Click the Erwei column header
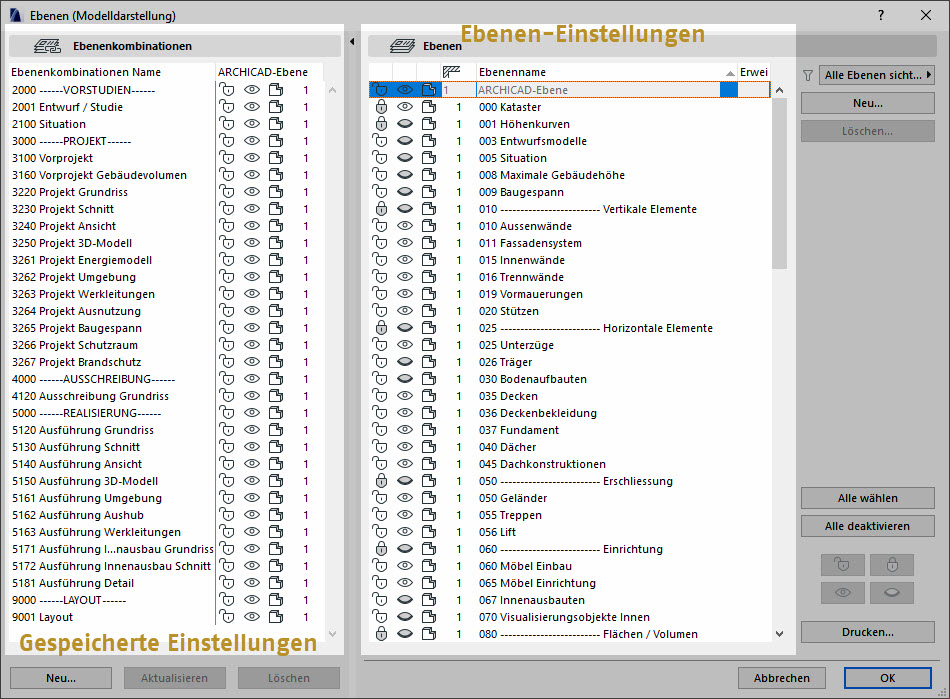The width and height of the screenshot is (950, 699). coord(754,72)
